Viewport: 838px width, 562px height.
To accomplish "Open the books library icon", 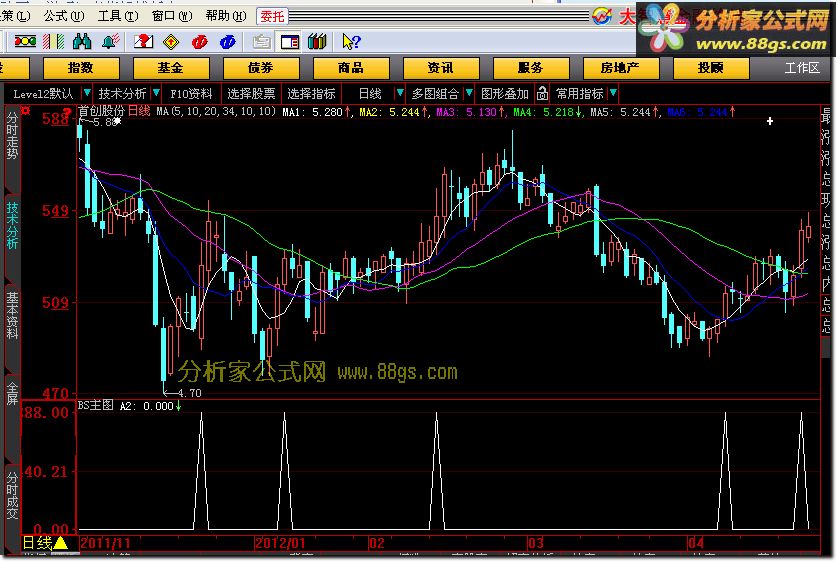I will pyautogui.click(x=317, y=41).
